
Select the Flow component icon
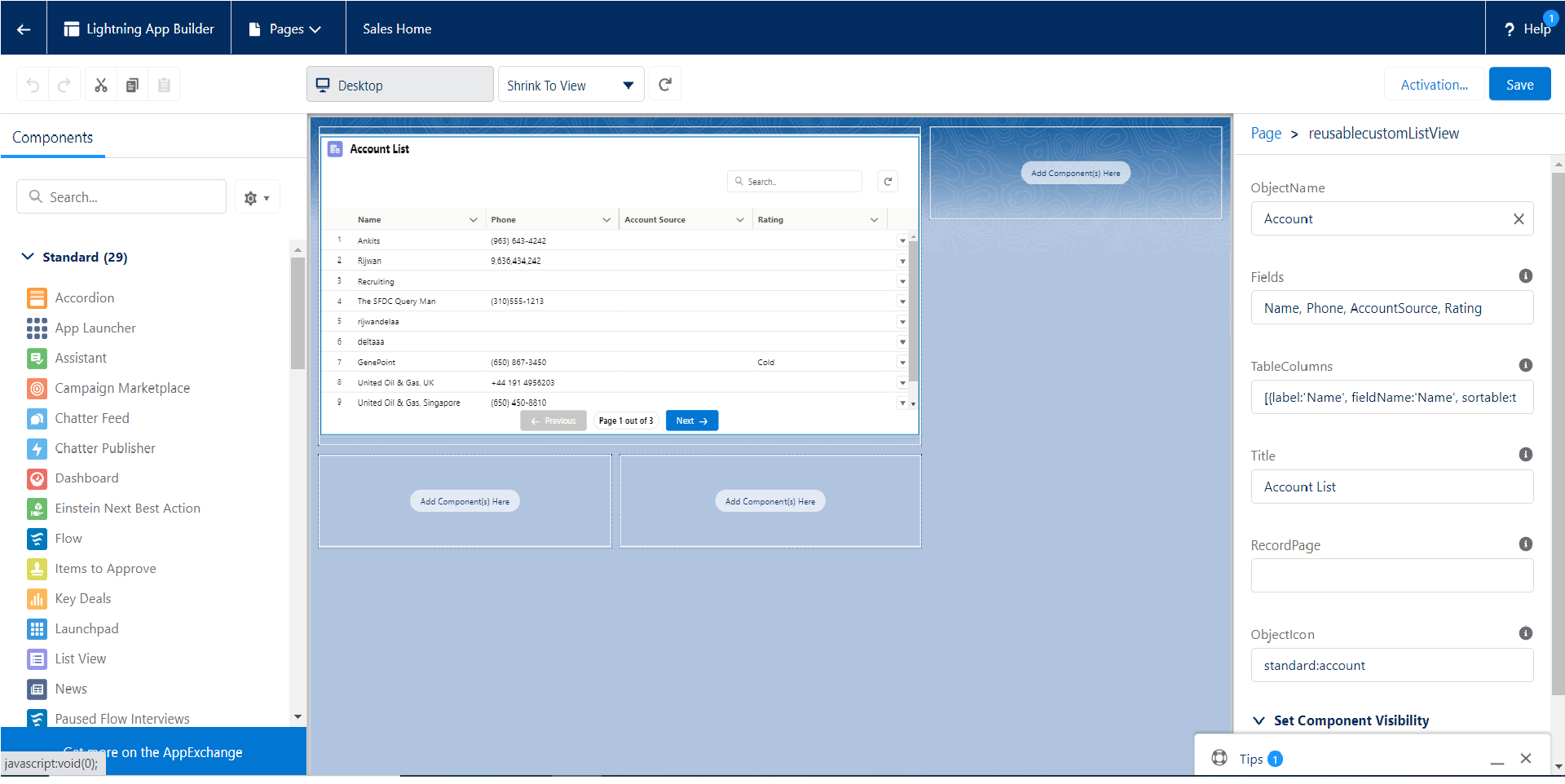tap(37, 539)
